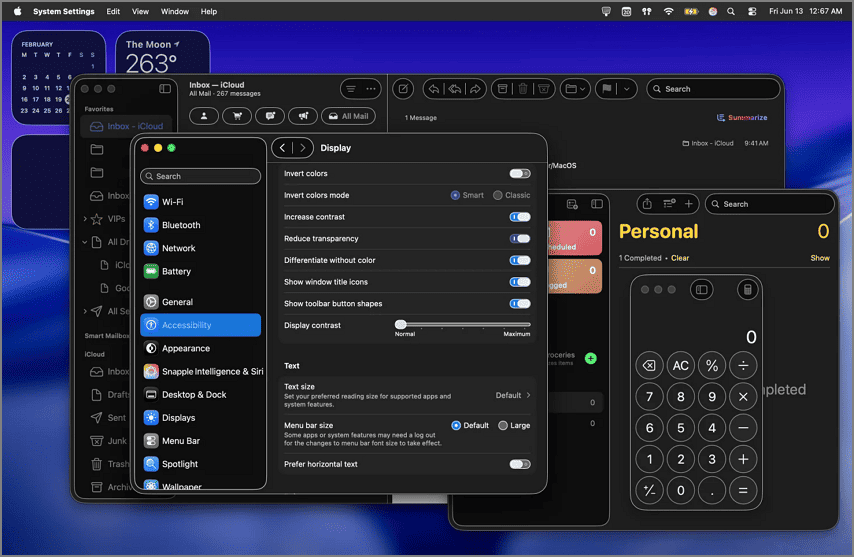This screenshot has width=854, height=557.
Task: Open the Window menu in menu bar
Action: pos(175,11)
